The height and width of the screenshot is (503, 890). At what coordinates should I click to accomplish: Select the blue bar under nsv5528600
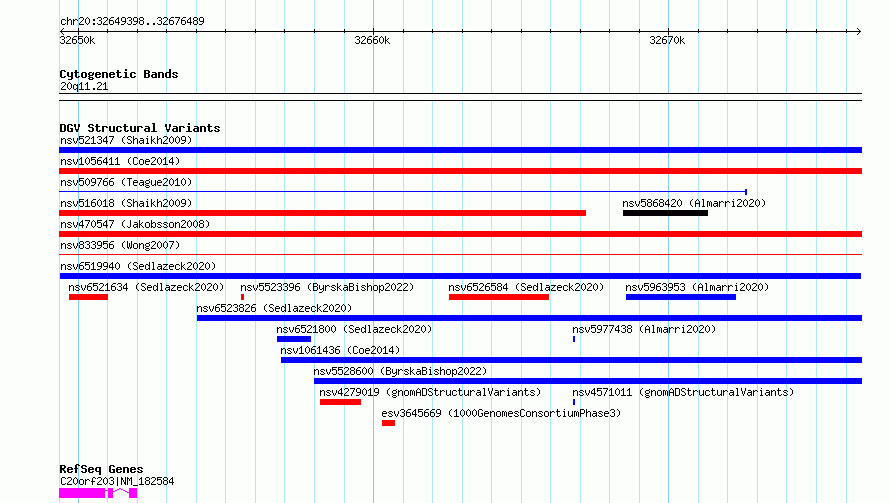pyautogui.click(x=588, y=381)
